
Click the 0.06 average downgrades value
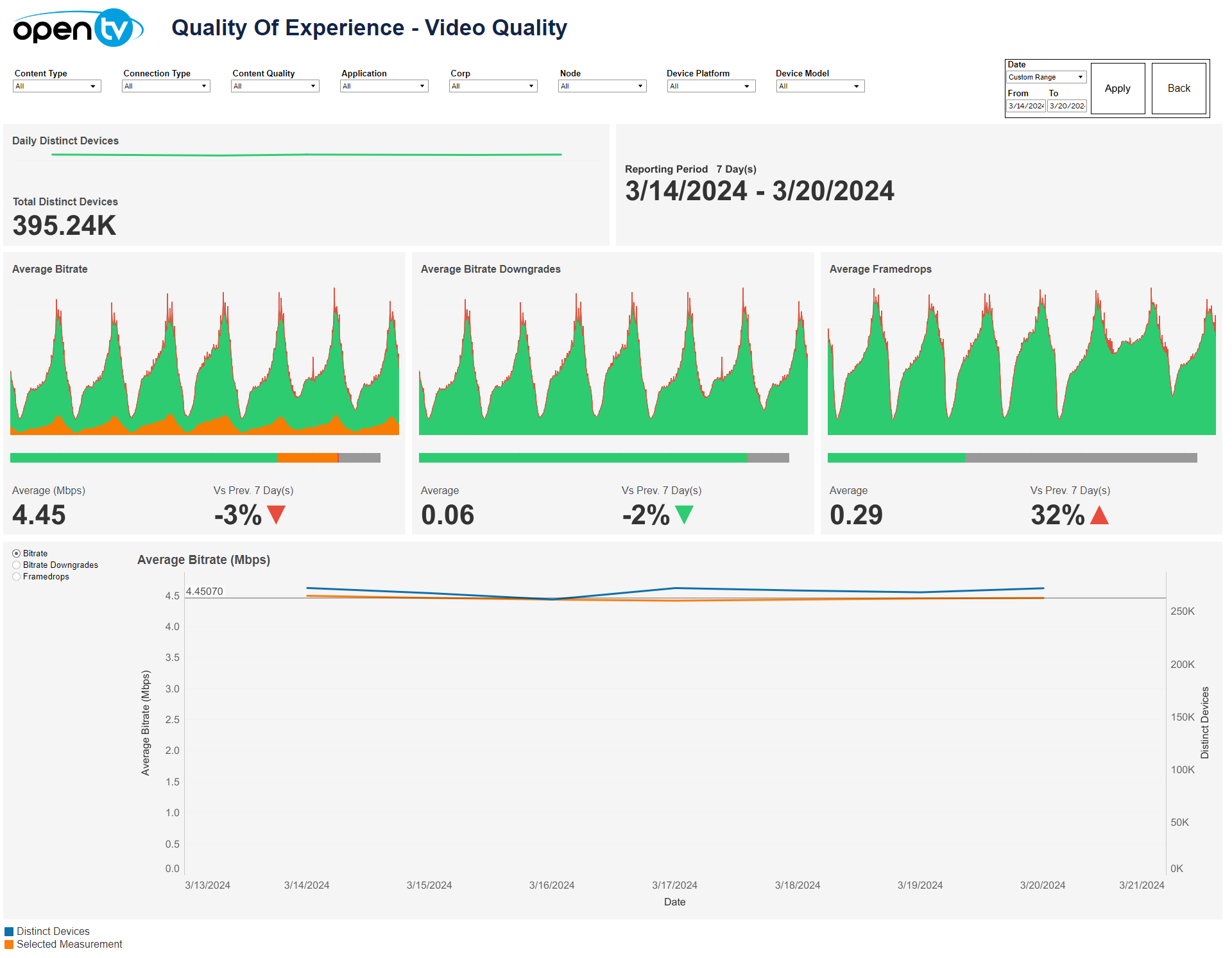(x=448, y=515)
